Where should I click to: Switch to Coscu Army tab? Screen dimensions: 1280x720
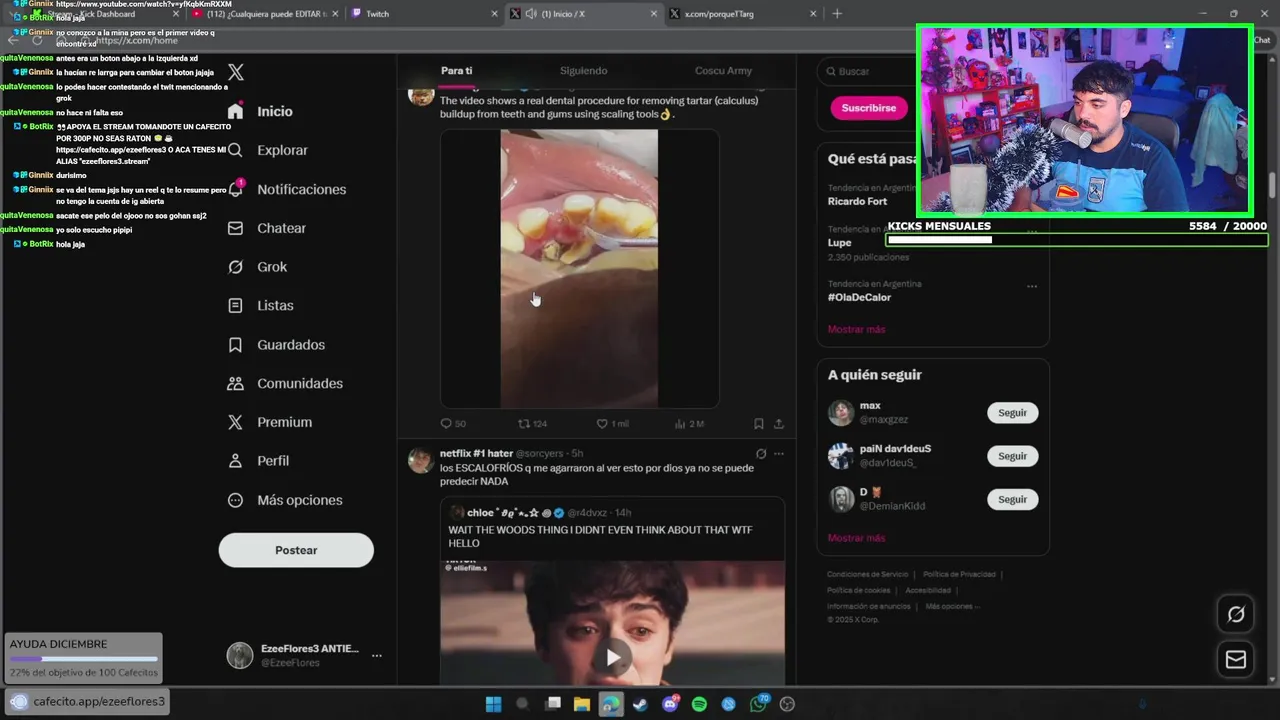(x=723, y=71)
